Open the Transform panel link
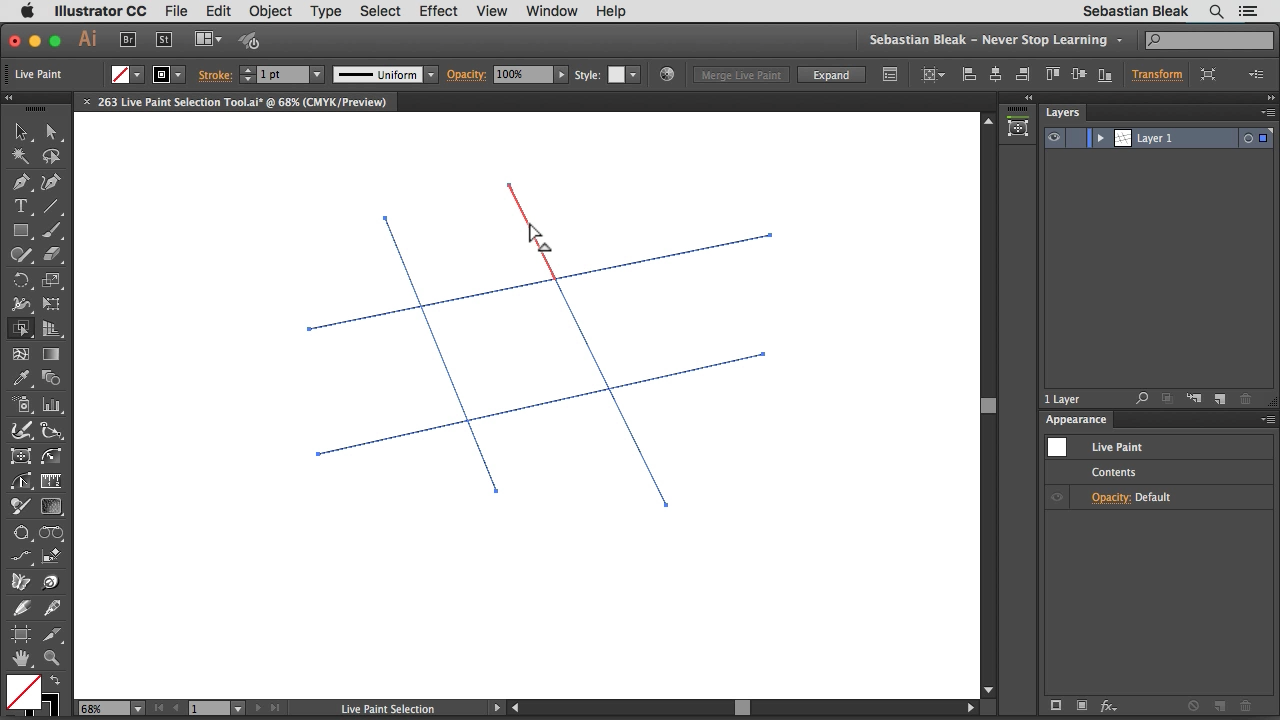 pos(1156,75)
